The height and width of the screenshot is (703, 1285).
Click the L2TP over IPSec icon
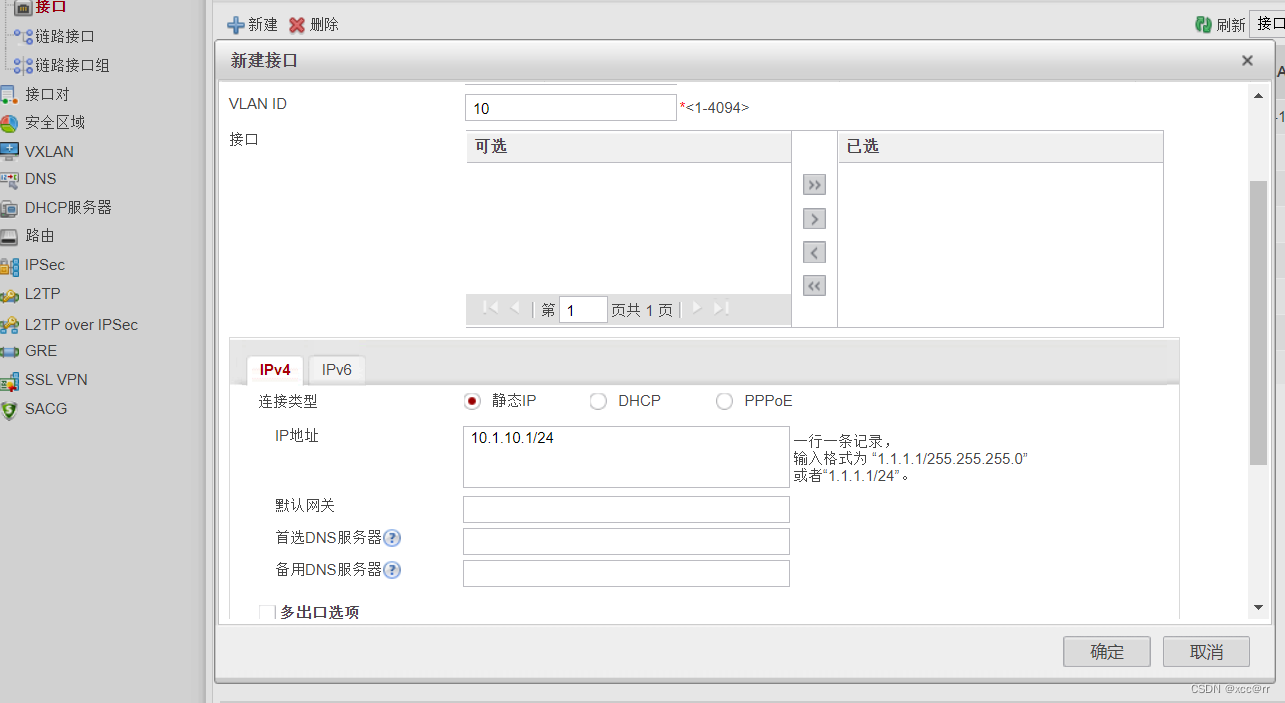coord(9,325)
